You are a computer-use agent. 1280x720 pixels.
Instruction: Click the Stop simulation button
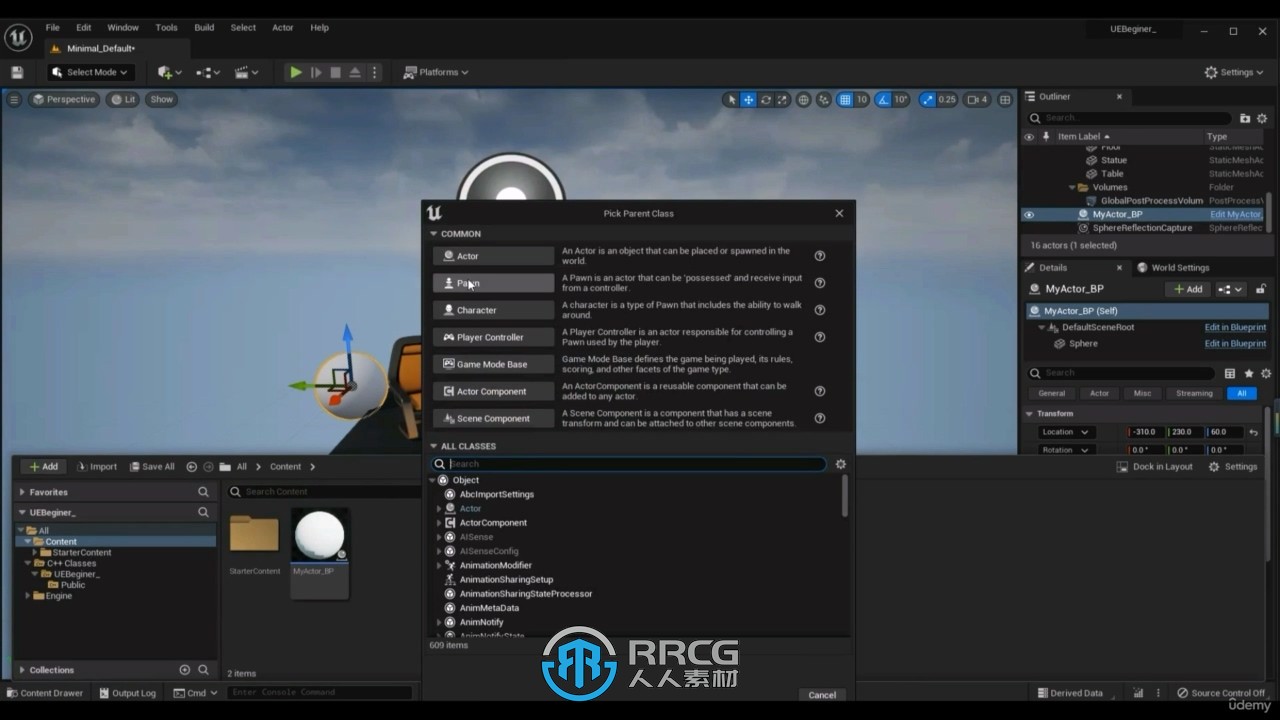coord(335,72)
